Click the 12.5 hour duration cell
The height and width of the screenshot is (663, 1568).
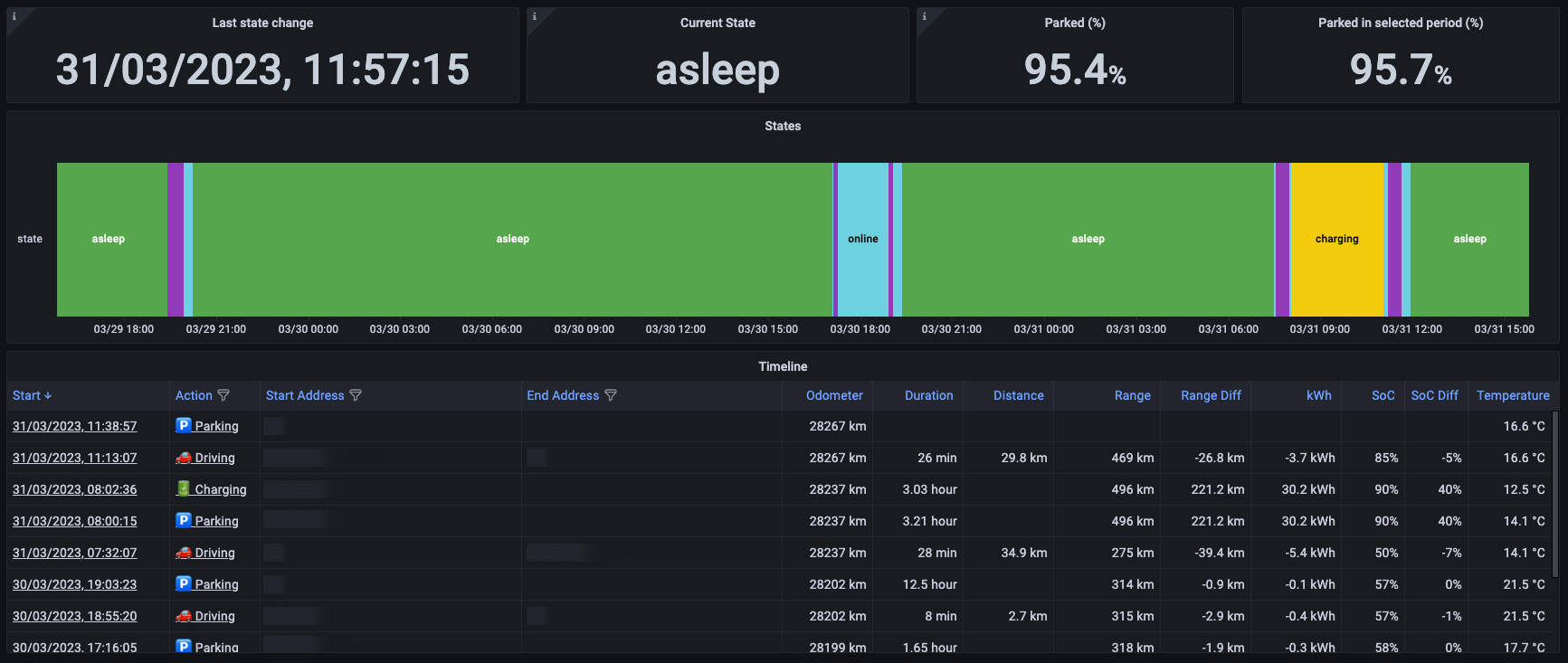929,584
